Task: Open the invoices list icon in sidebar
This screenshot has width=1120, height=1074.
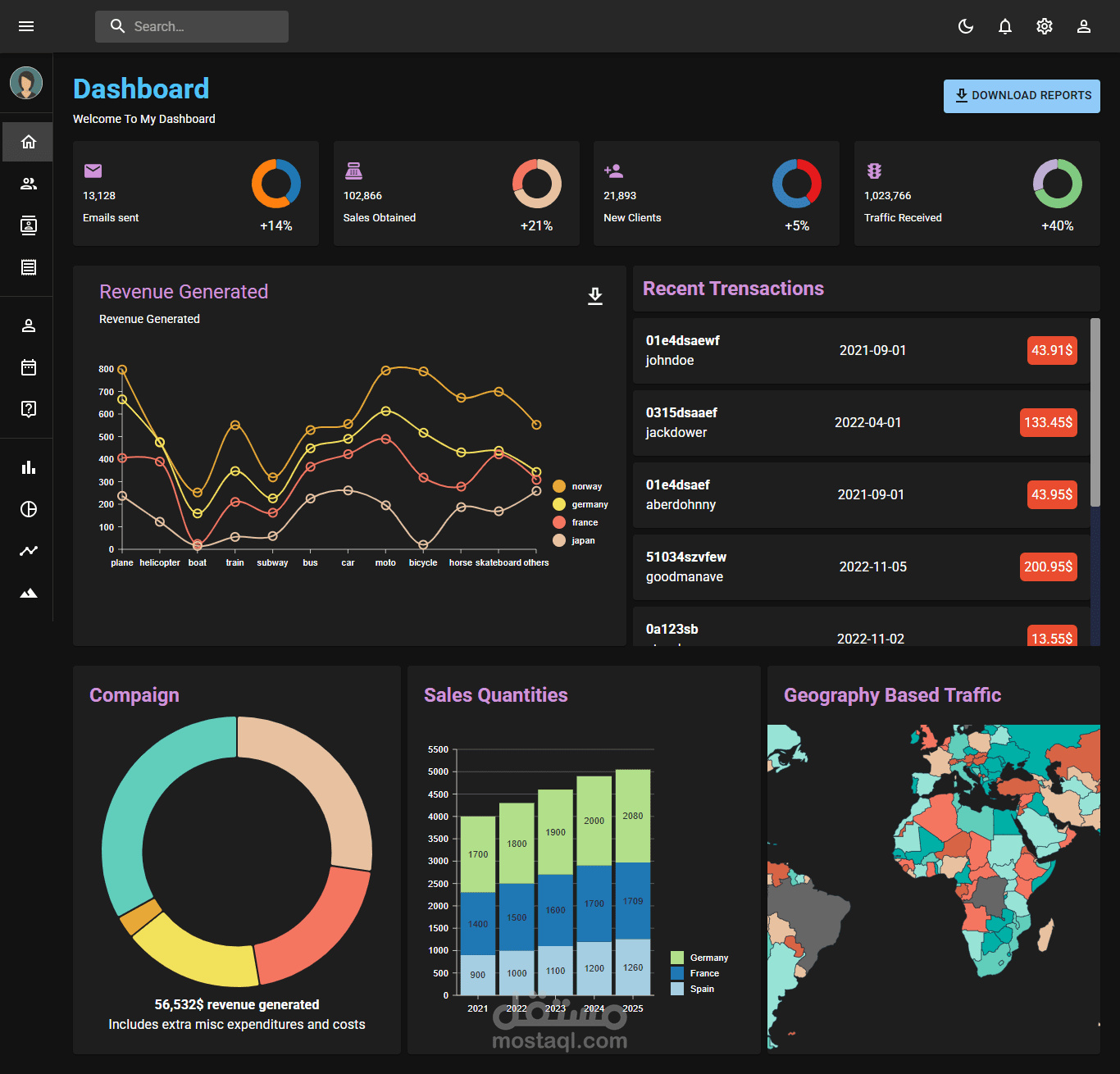Action: 29,267
